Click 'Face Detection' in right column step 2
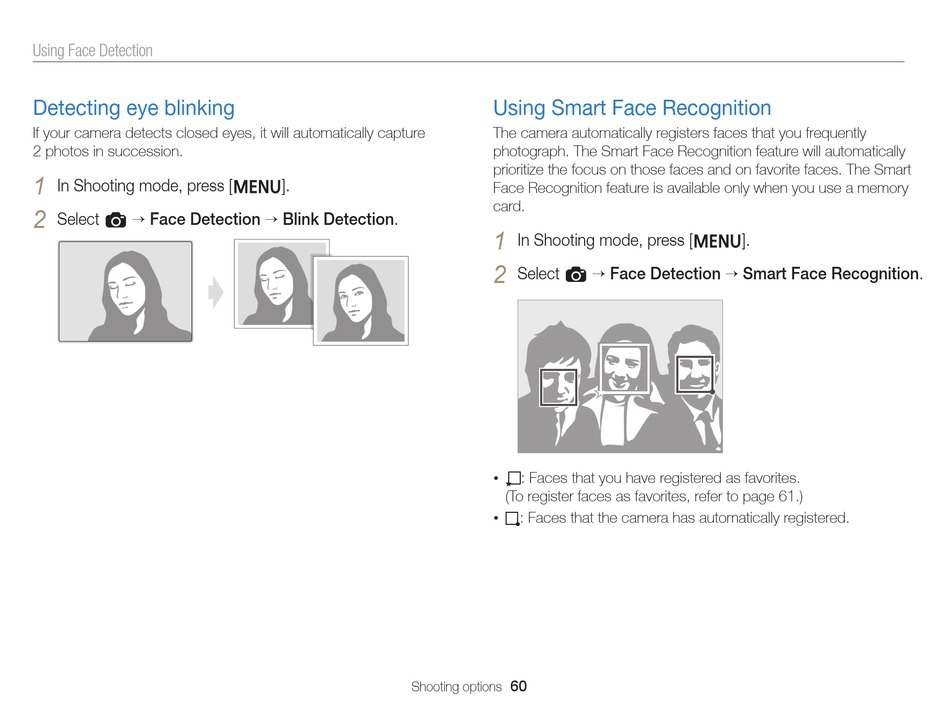Viewport: 950px width, 703px height. 665,274
